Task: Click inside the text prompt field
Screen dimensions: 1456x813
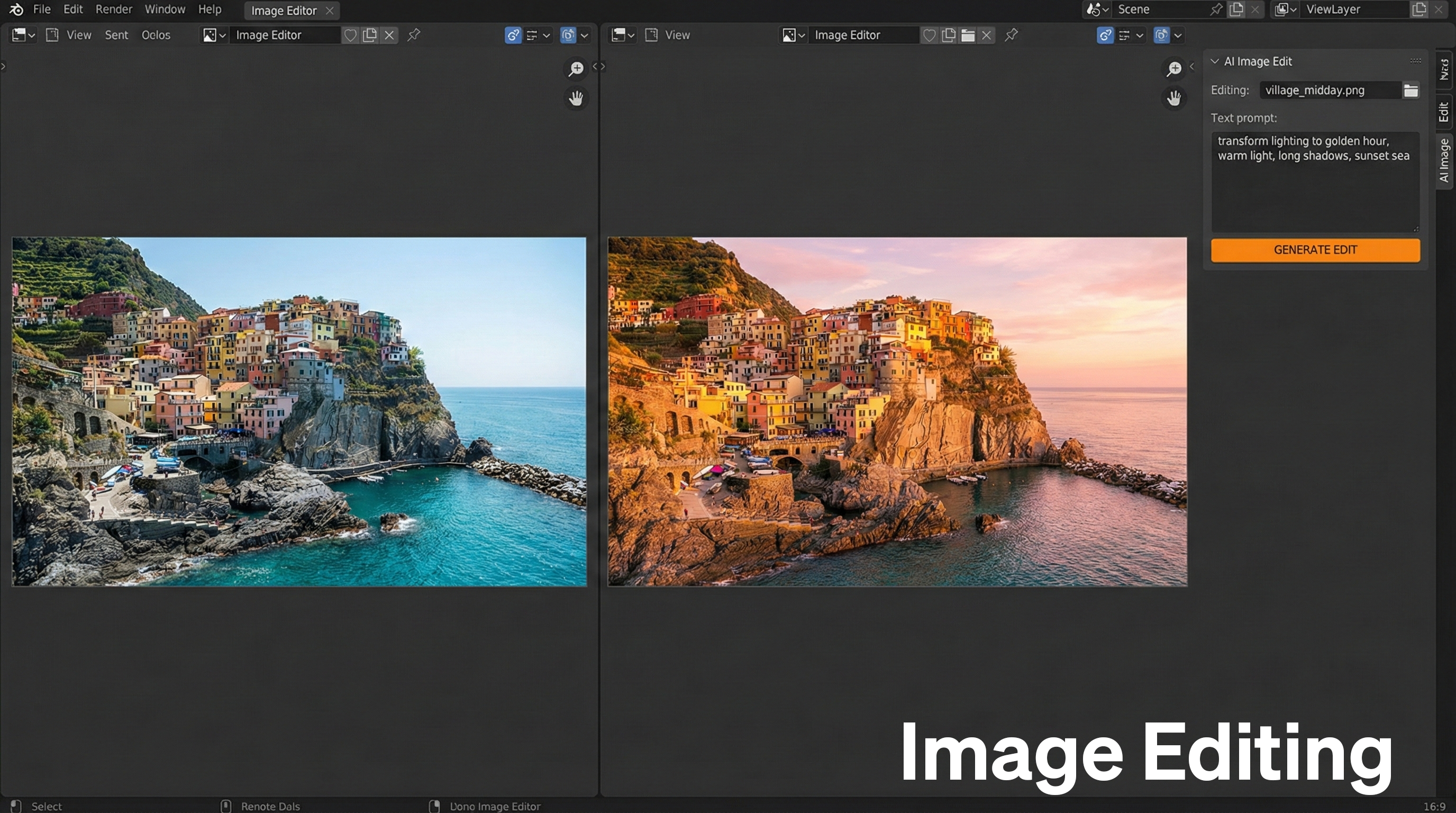Action: [1315, 181]
